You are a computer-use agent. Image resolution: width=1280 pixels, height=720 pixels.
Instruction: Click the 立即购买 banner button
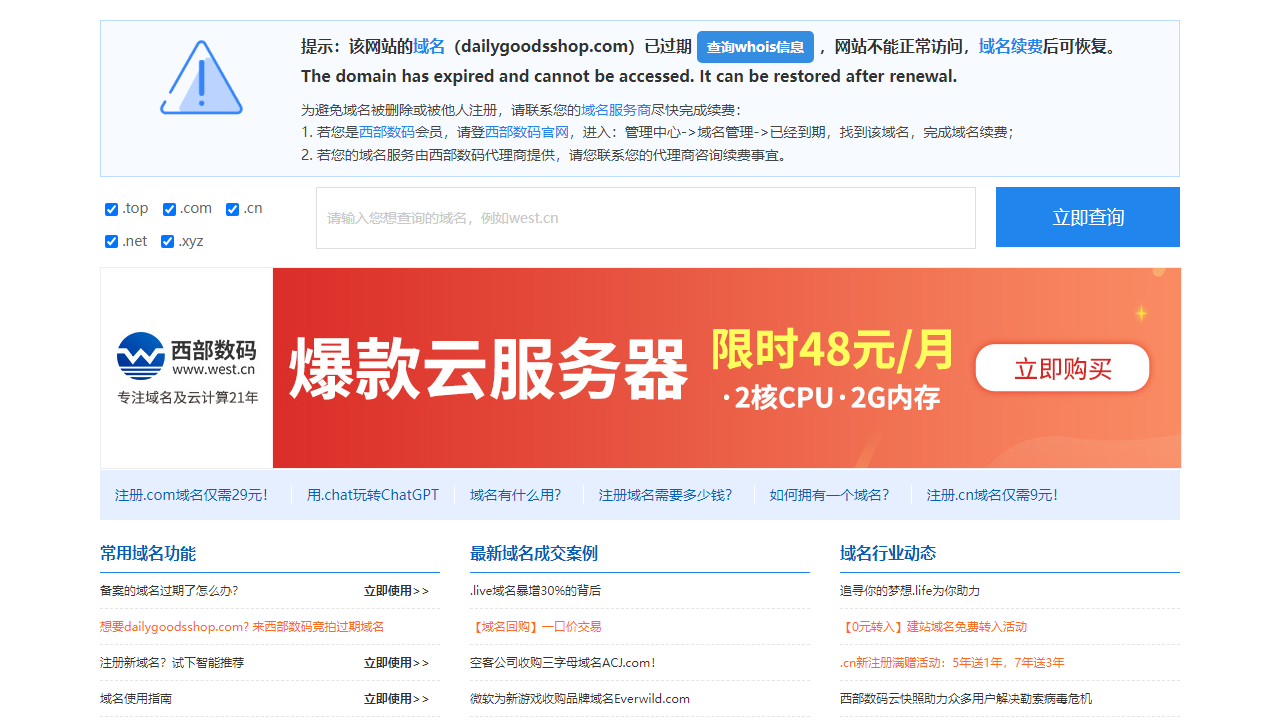pos(1062,368)
